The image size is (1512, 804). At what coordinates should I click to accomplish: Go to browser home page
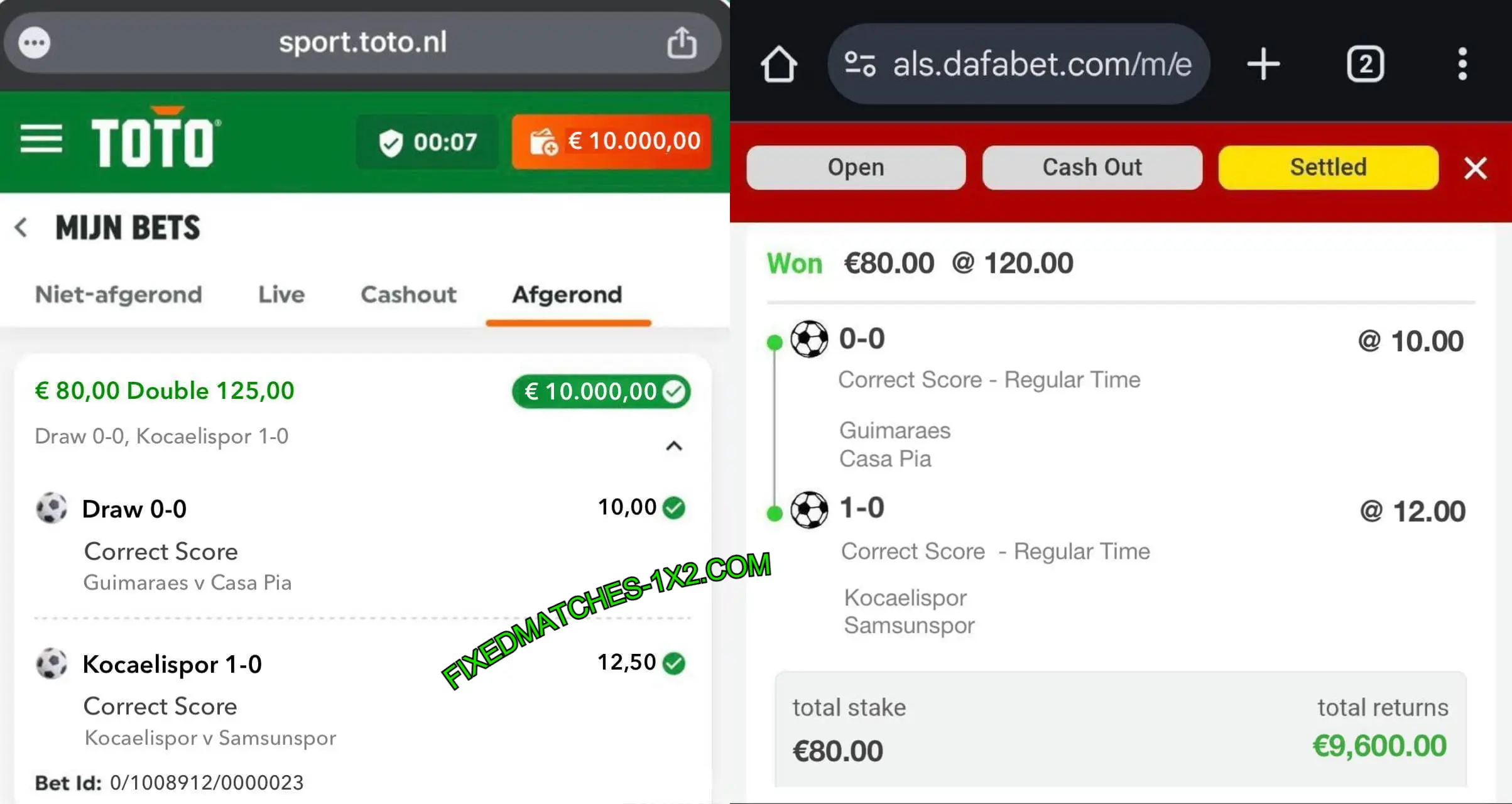pos(779,64)
